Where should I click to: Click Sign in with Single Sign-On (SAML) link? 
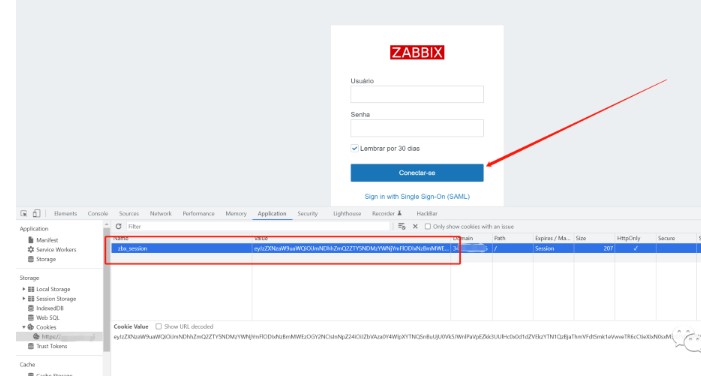(x=417, y=197)
